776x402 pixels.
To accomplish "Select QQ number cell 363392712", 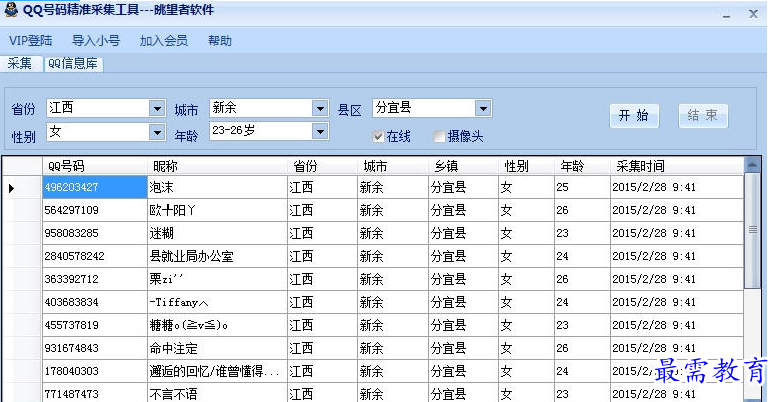I will pos(95,279).
